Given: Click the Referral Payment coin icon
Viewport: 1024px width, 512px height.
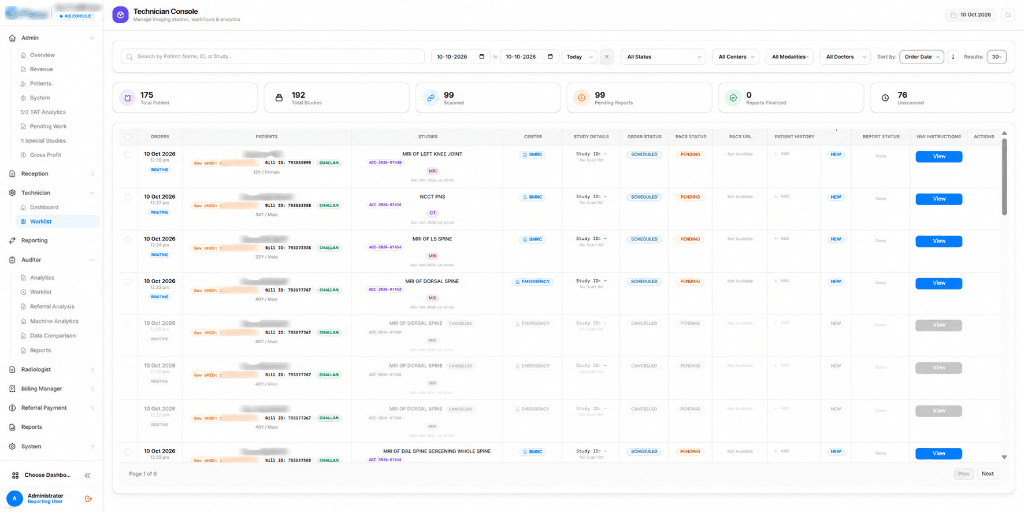Looking at the screenshot, I should 12,408.
